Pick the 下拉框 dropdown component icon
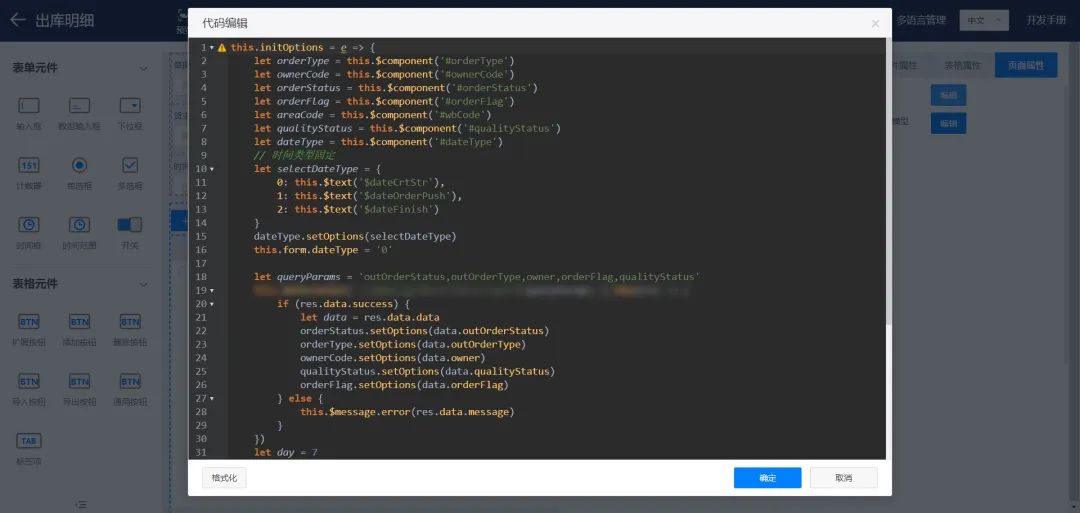Viewport: 1080px width, 513px height. click(130, 106)
